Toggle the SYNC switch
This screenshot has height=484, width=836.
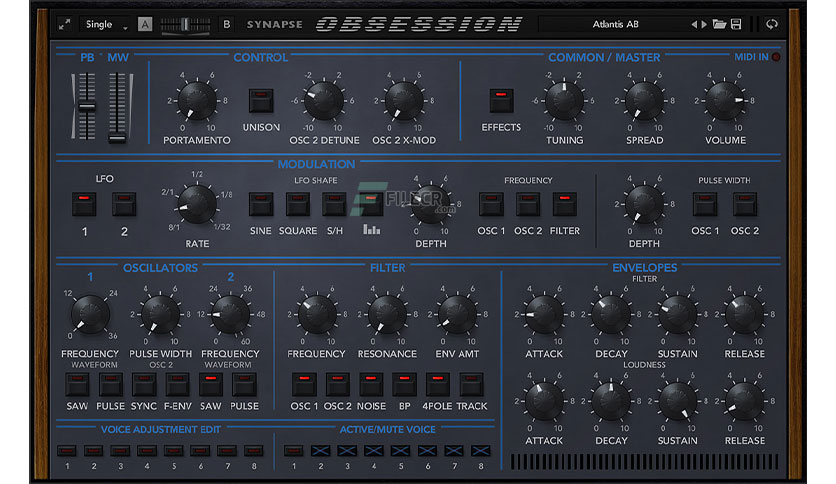(144, 384)
